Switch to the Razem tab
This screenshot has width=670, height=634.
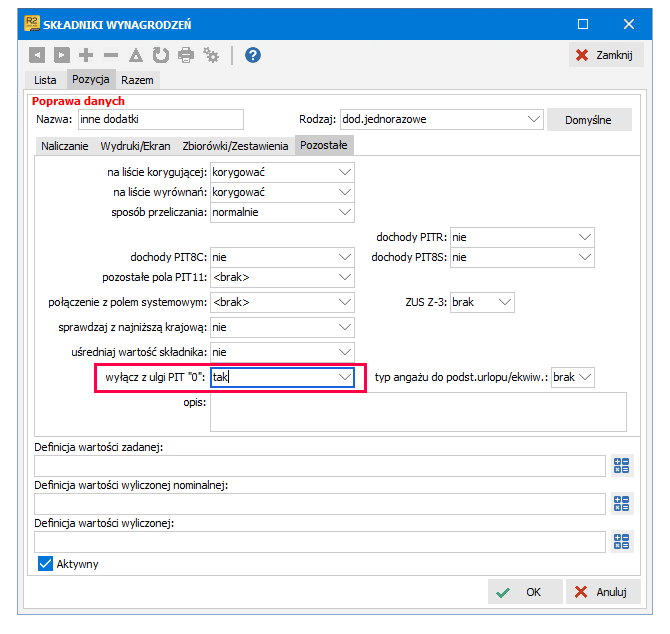click(x=137, y=80)
